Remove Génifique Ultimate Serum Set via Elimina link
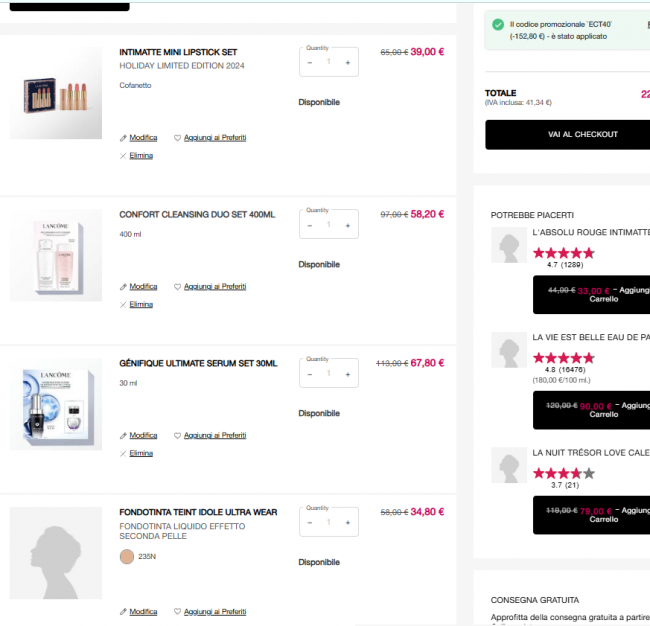This screenshot has height=626, width=650. tap(141, 453)
